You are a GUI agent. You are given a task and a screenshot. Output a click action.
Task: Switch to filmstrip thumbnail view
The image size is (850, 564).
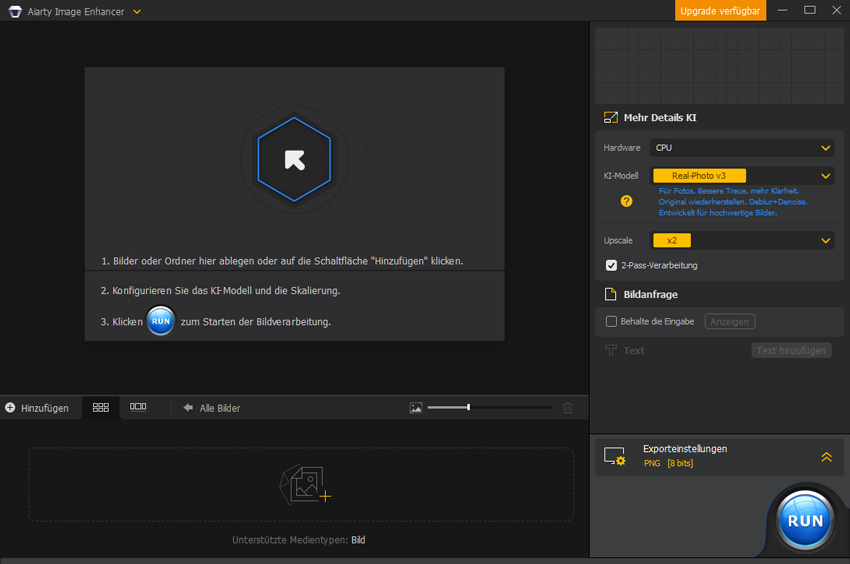pos(138,407)
